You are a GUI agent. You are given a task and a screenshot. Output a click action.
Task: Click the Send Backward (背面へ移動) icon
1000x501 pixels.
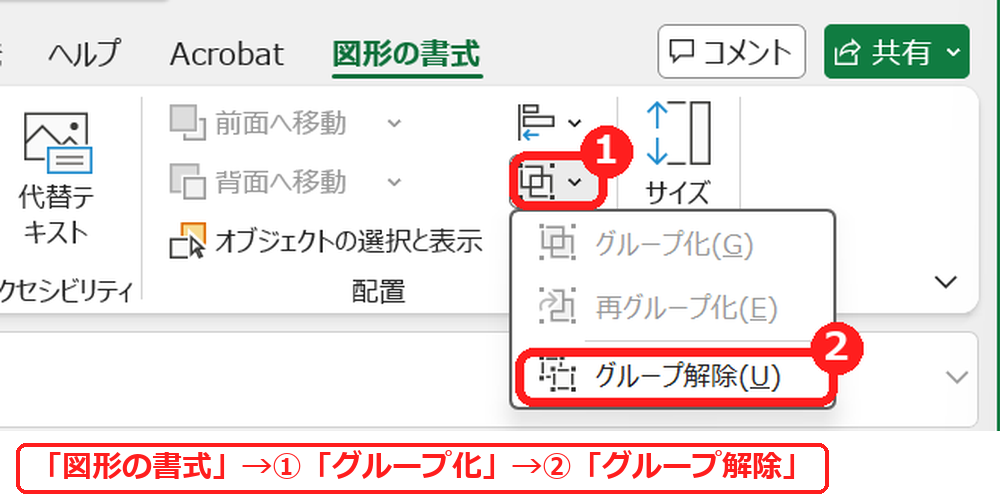(x=188, y=182)
